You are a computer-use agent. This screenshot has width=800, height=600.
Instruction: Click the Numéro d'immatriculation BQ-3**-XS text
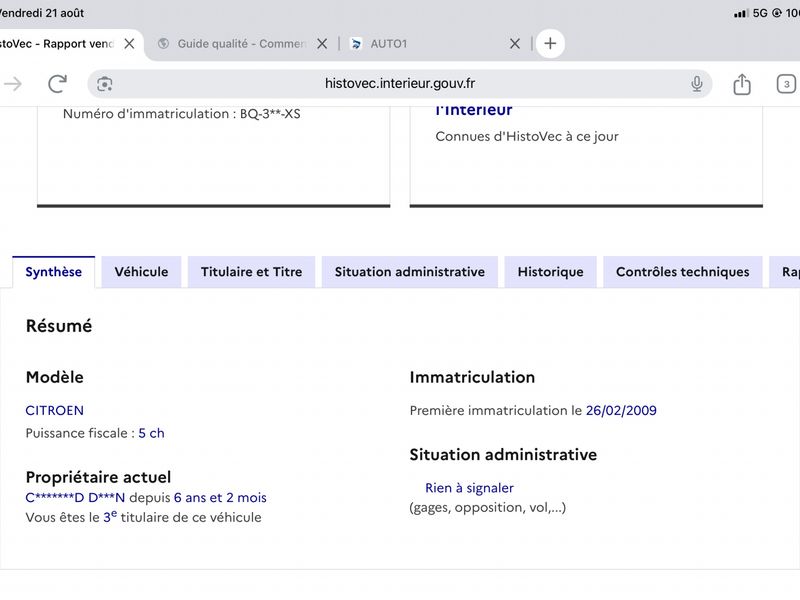click(182, 114)
